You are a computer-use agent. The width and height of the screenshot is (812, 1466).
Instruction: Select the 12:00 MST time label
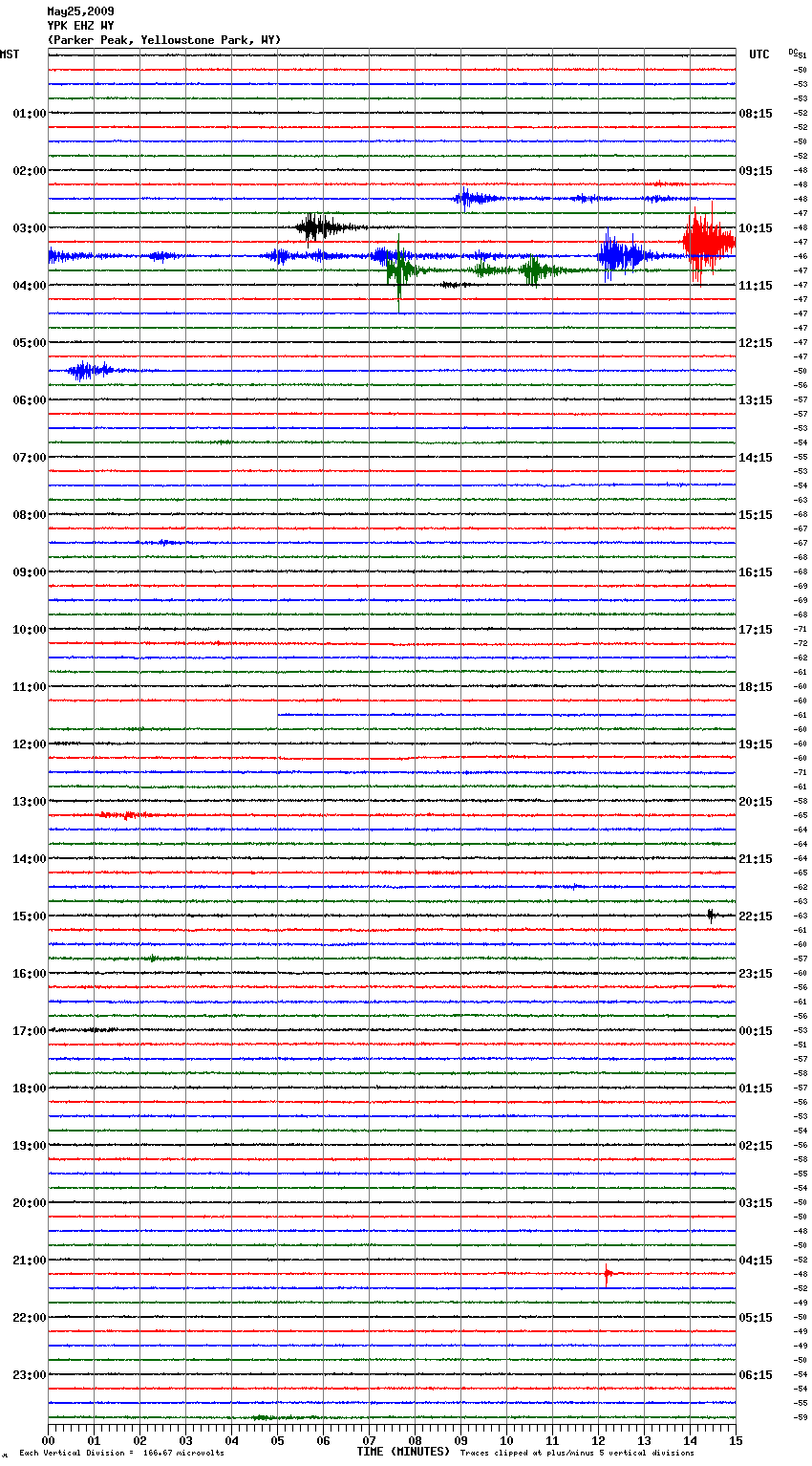[x=29, y=744]
